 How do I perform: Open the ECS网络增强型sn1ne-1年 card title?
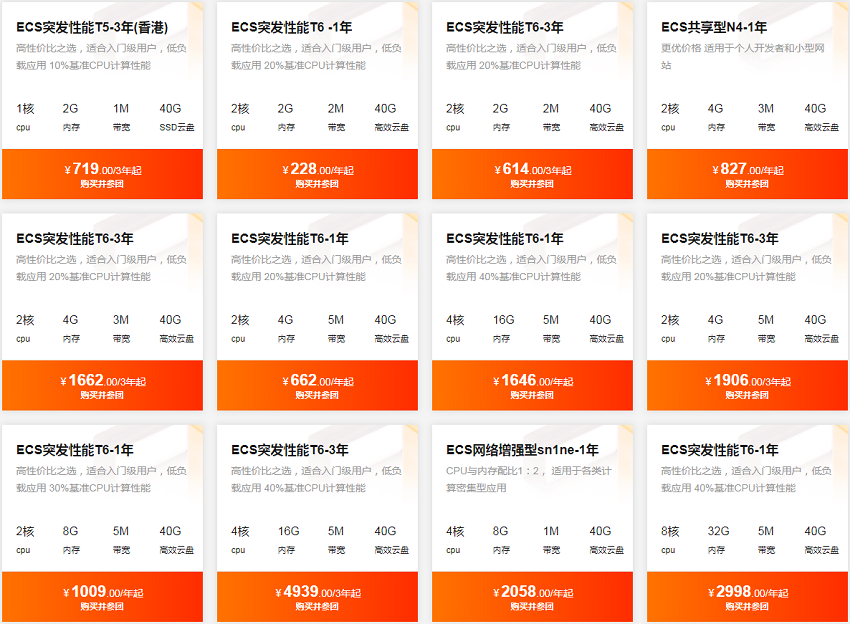[522, 450]
